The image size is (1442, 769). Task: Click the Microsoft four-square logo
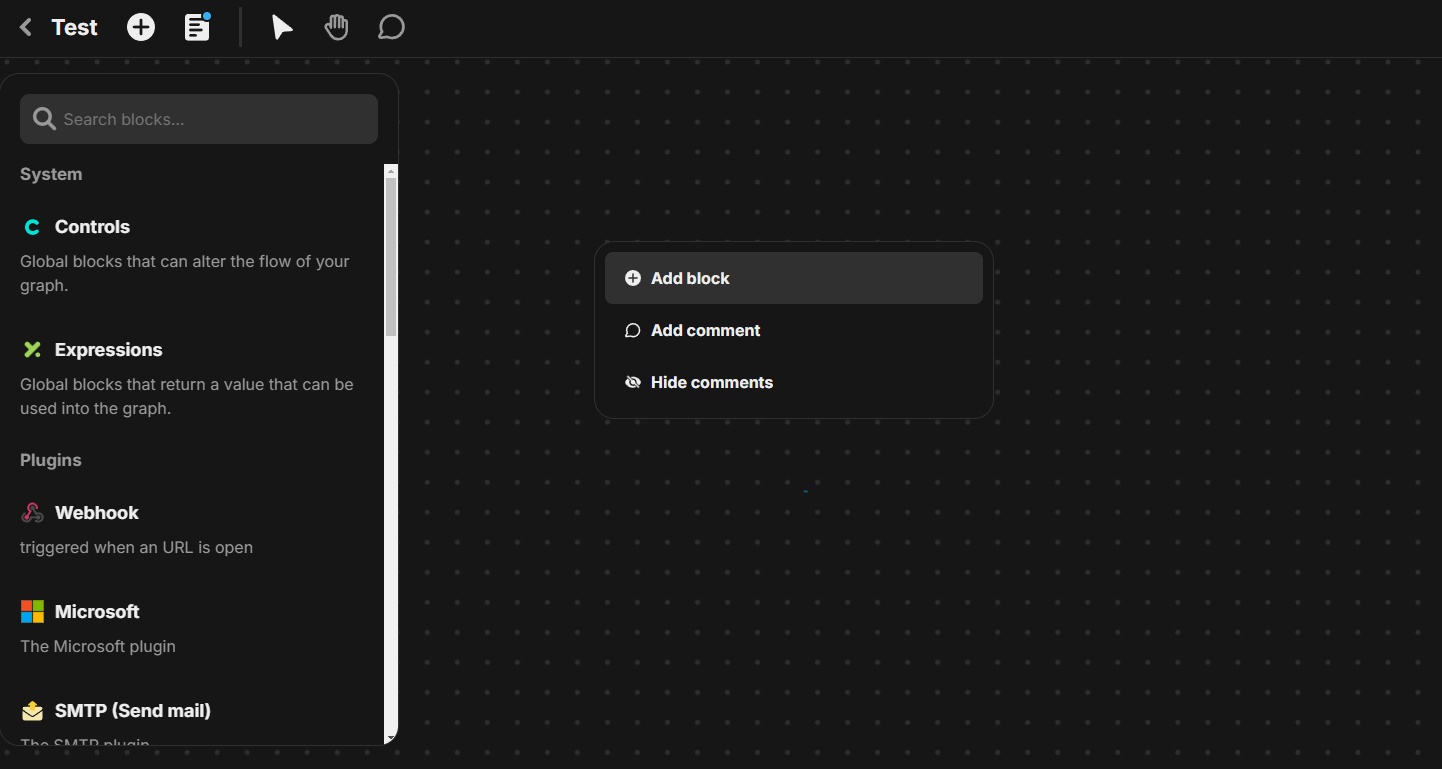[32, 612]
